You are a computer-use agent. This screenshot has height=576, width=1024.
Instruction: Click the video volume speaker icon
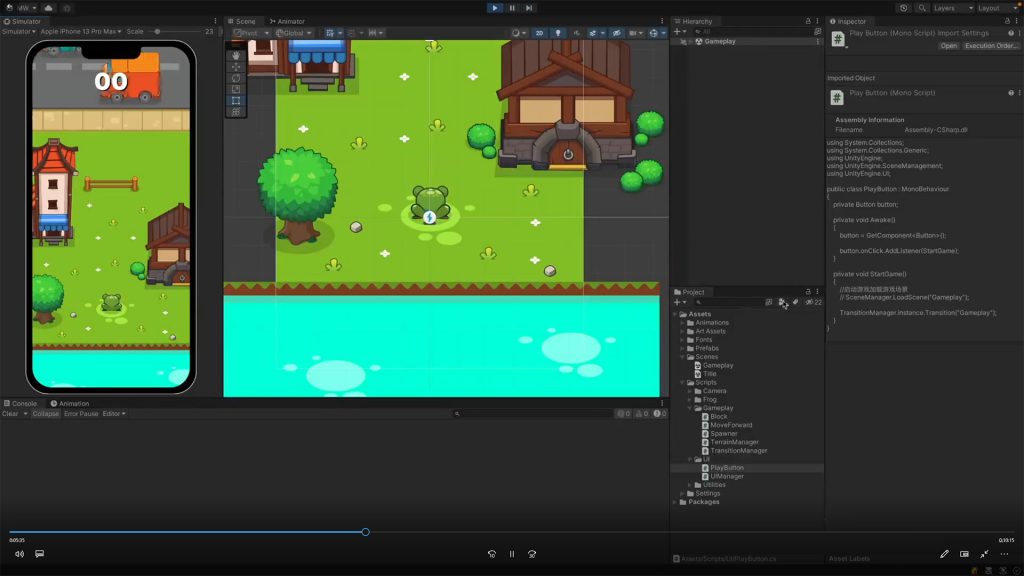[19, 553]
